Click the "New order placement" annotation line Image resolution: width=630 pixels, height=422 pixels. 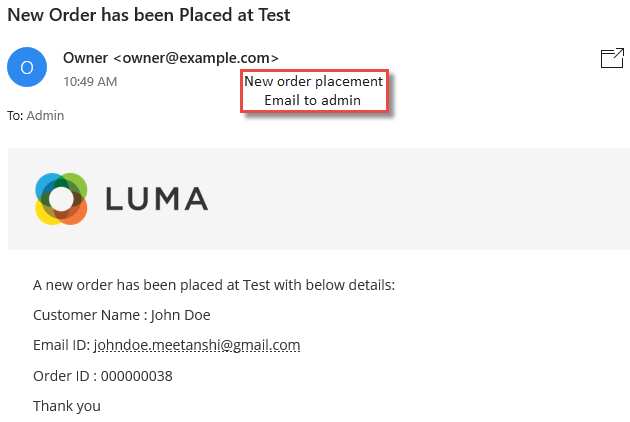point(313,81)
